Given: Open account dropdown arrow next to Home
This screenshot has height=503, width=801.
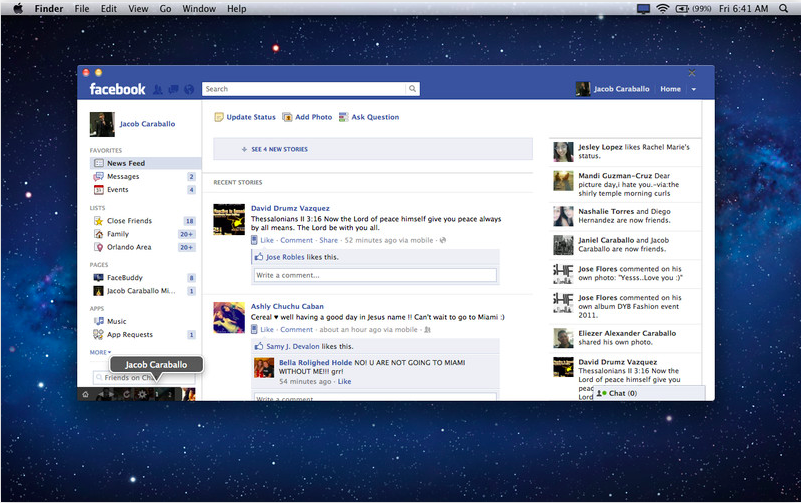Looking at the screenshot, I should pyautogui.click(x=694, y=89).
